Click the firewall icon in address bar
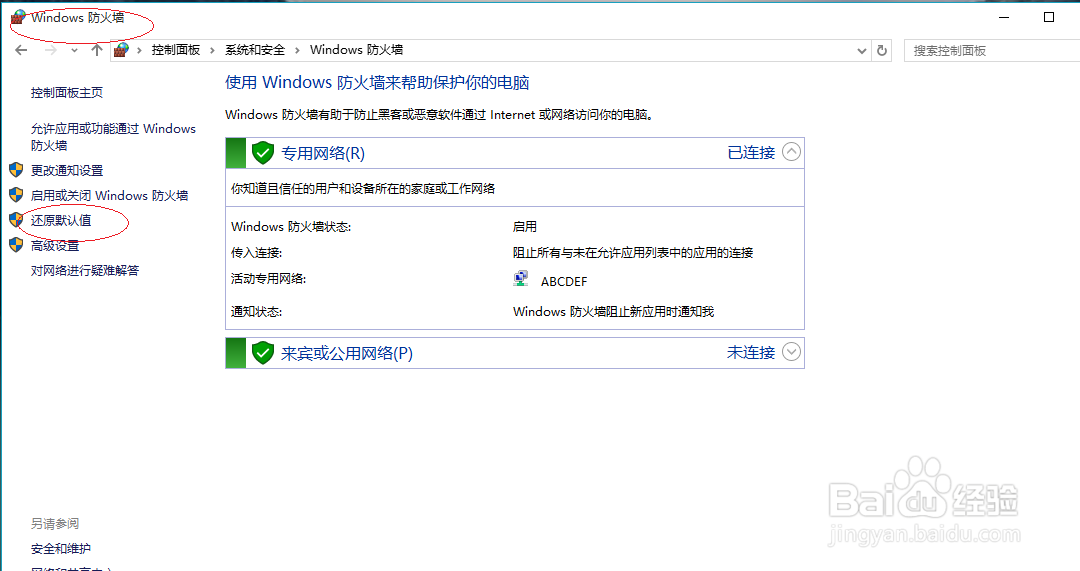Screen dimensions: 1080x571 (121, 50)
